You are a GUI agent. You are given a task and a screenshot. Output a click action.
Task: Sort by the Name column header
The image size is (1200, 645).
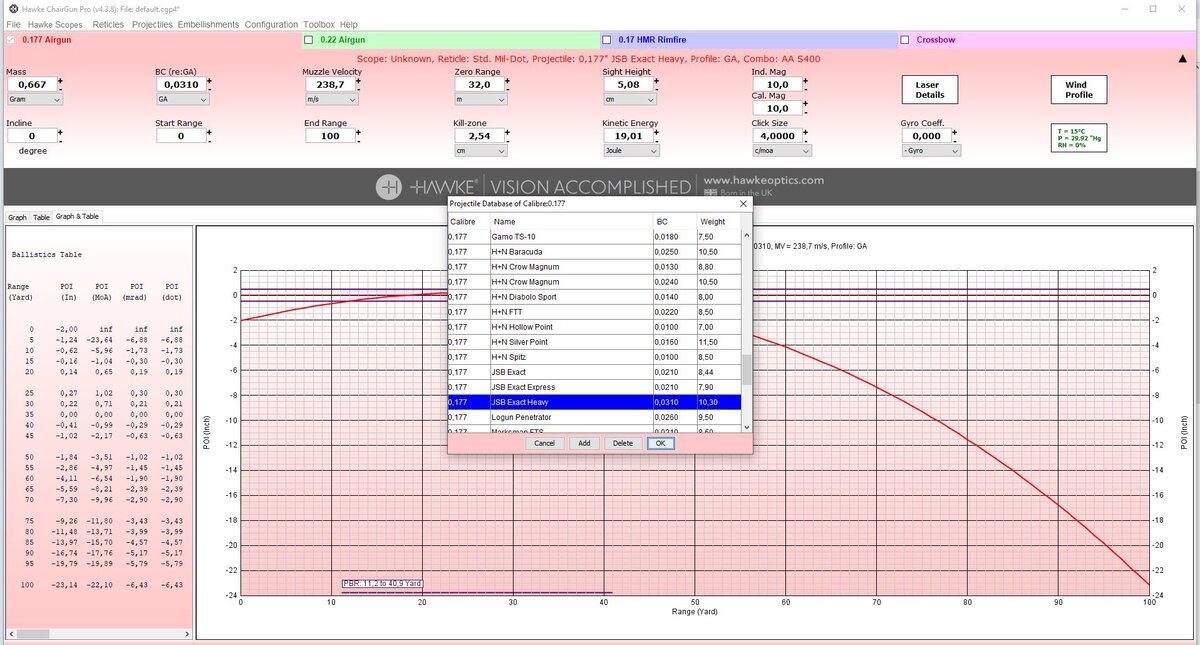coord(571,221)
